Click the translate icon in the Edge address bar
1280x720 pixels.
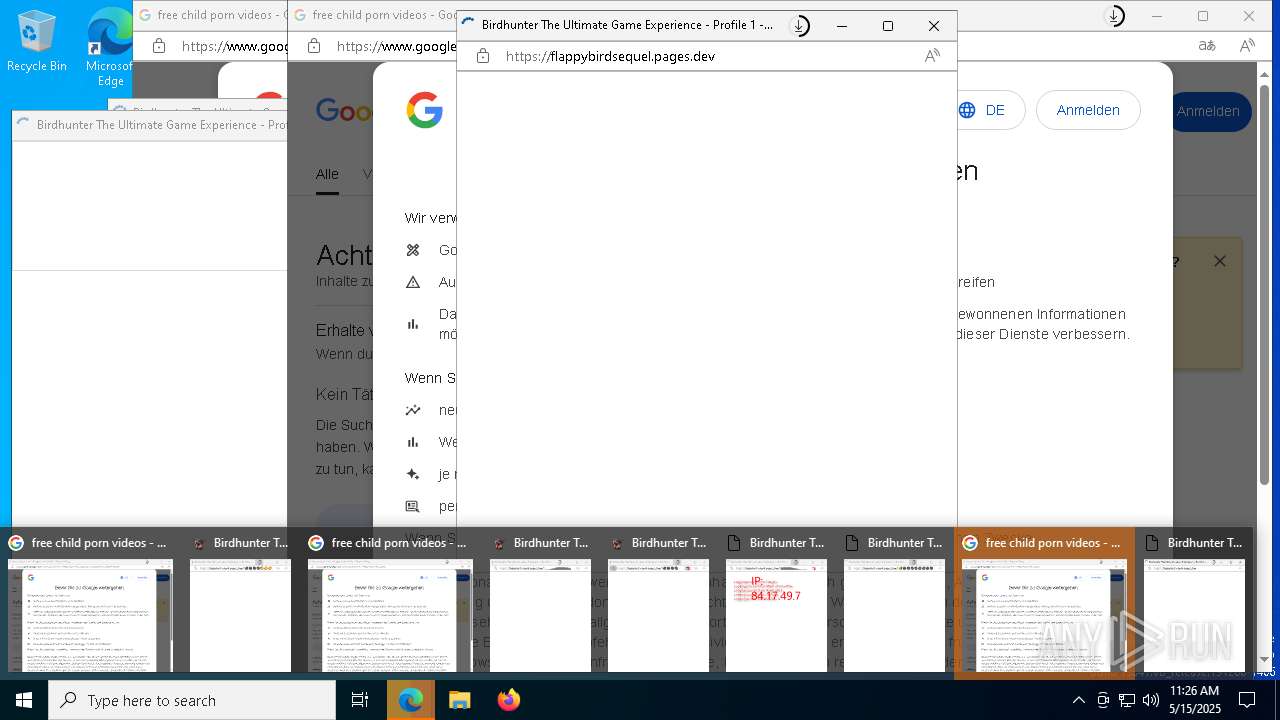pyautogui.click(x=1207, y=45)
